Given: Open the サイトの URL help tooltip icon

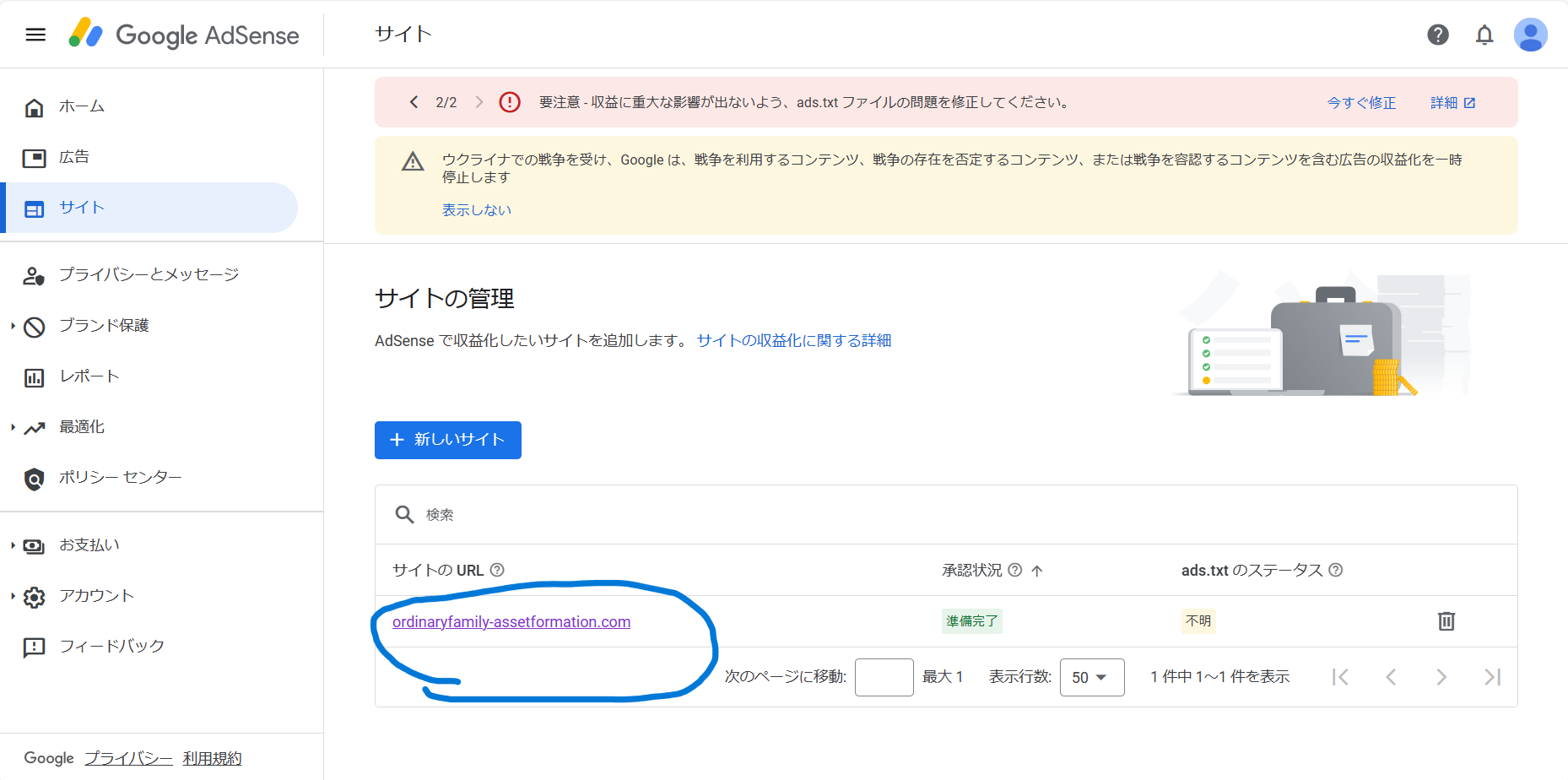Looking at the screenshot, I should pyautogui.click(x=497, y=570).
